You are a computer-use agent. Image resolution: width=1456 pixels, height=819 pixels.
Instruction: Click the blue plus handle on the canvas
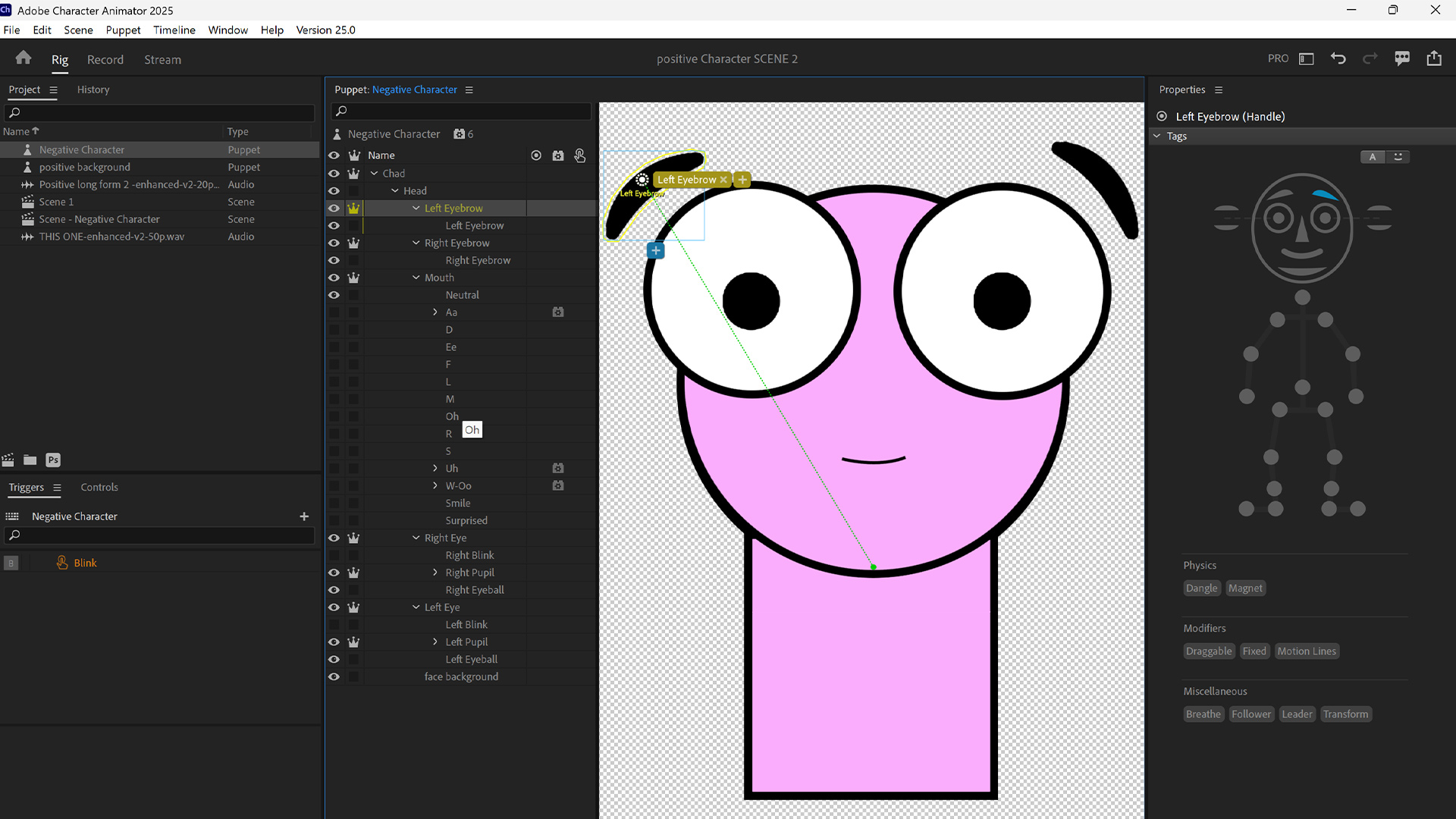(656, 251)
